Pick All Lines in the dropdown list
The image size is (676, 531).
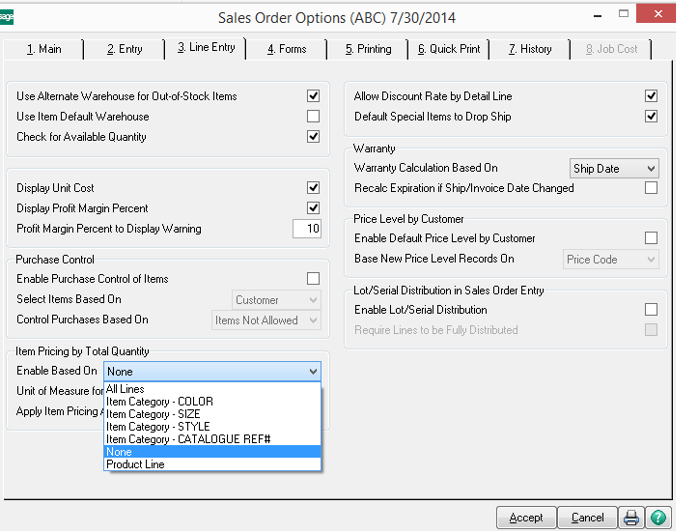coord(125,389)
